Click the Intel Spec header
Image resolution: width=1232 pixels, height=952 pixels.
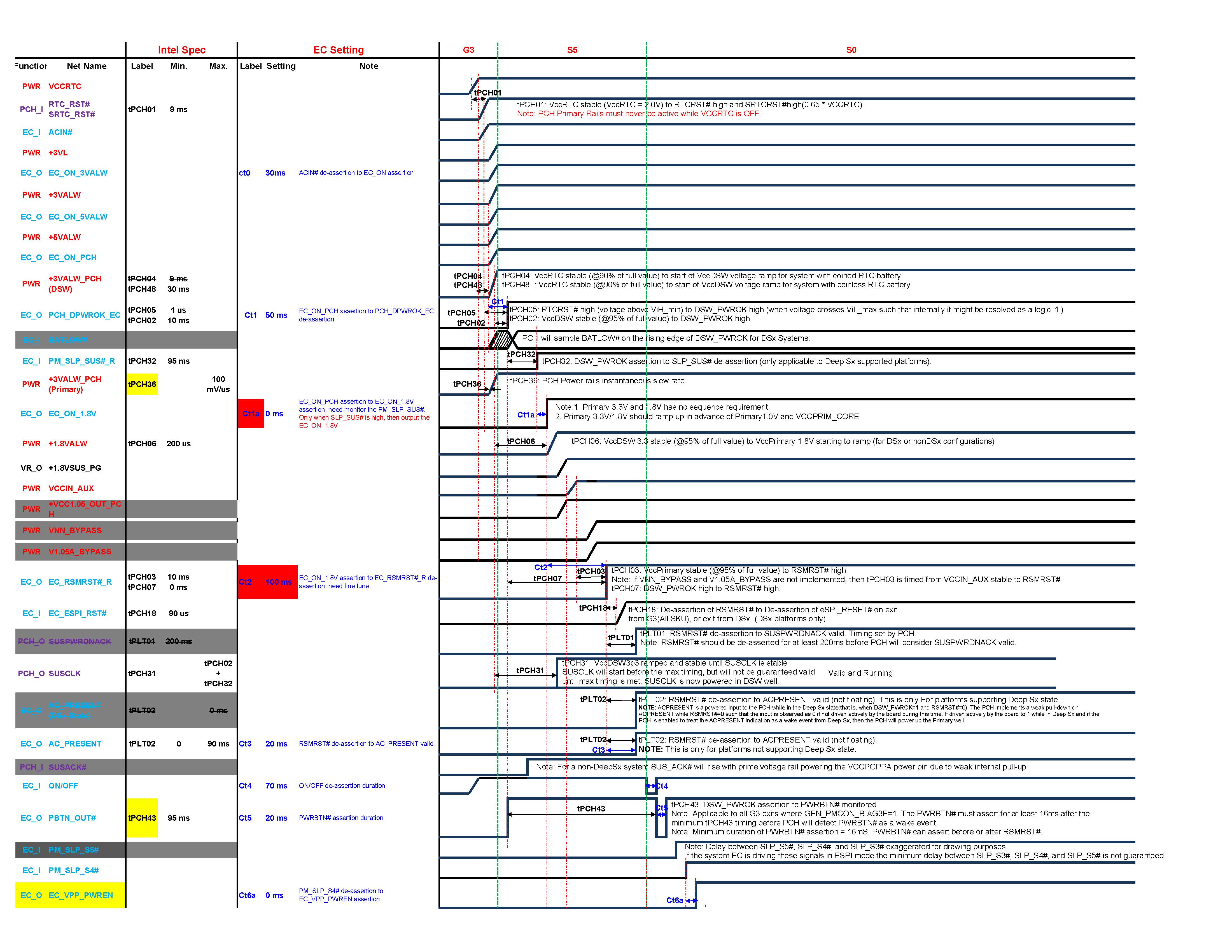point(181,50)
